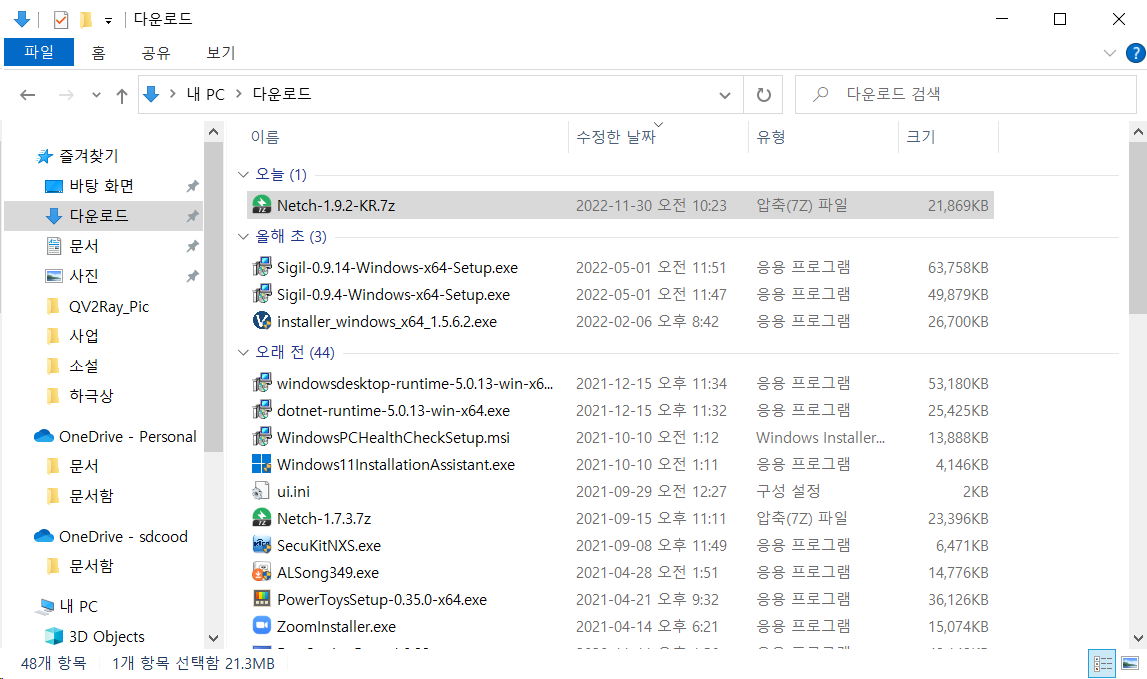The height and width of the screenshot is (679, 1147).
Task: Switch to large thumbnails view icon
Action: coord(1130,663)
